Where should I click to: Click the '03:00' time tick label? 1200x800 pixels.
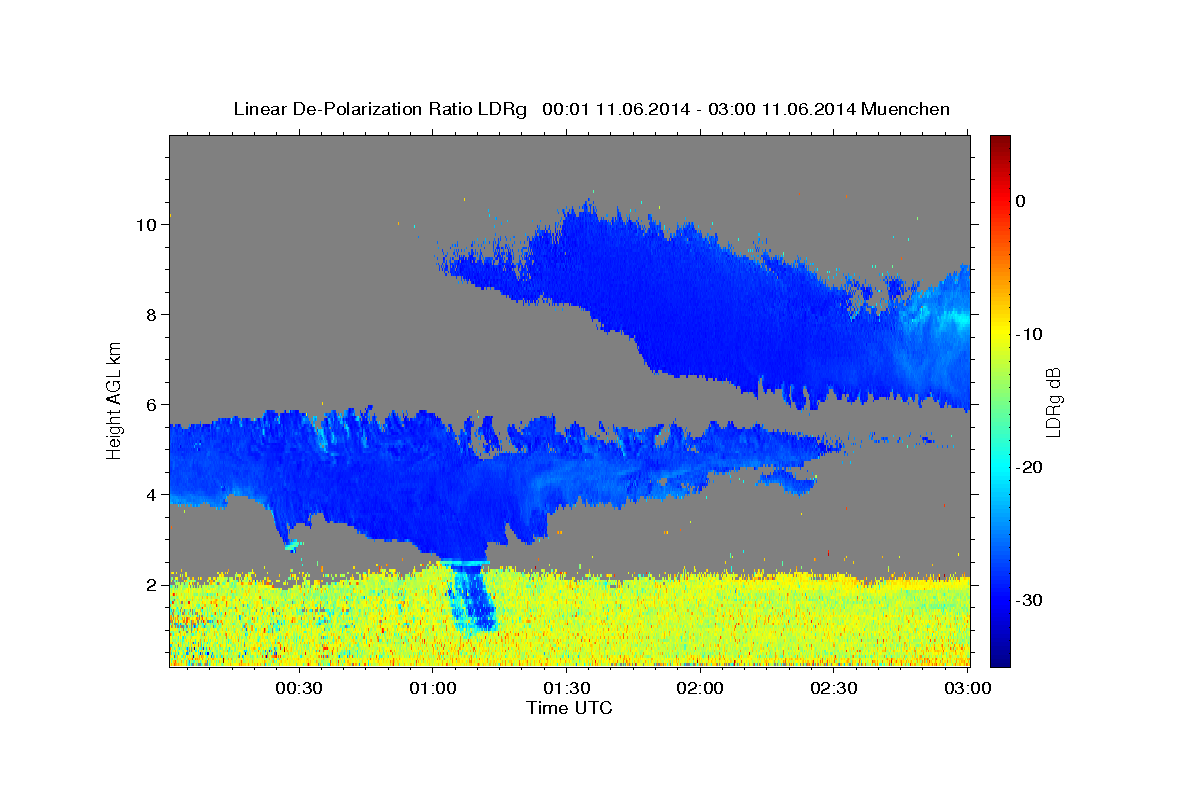coord(968,689)
